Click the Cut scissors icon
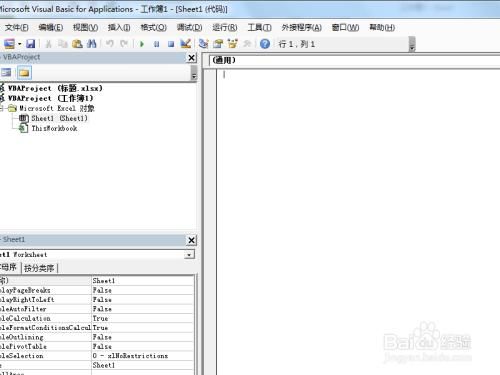This screenshot has height=375, width=500. coord(48,44)
